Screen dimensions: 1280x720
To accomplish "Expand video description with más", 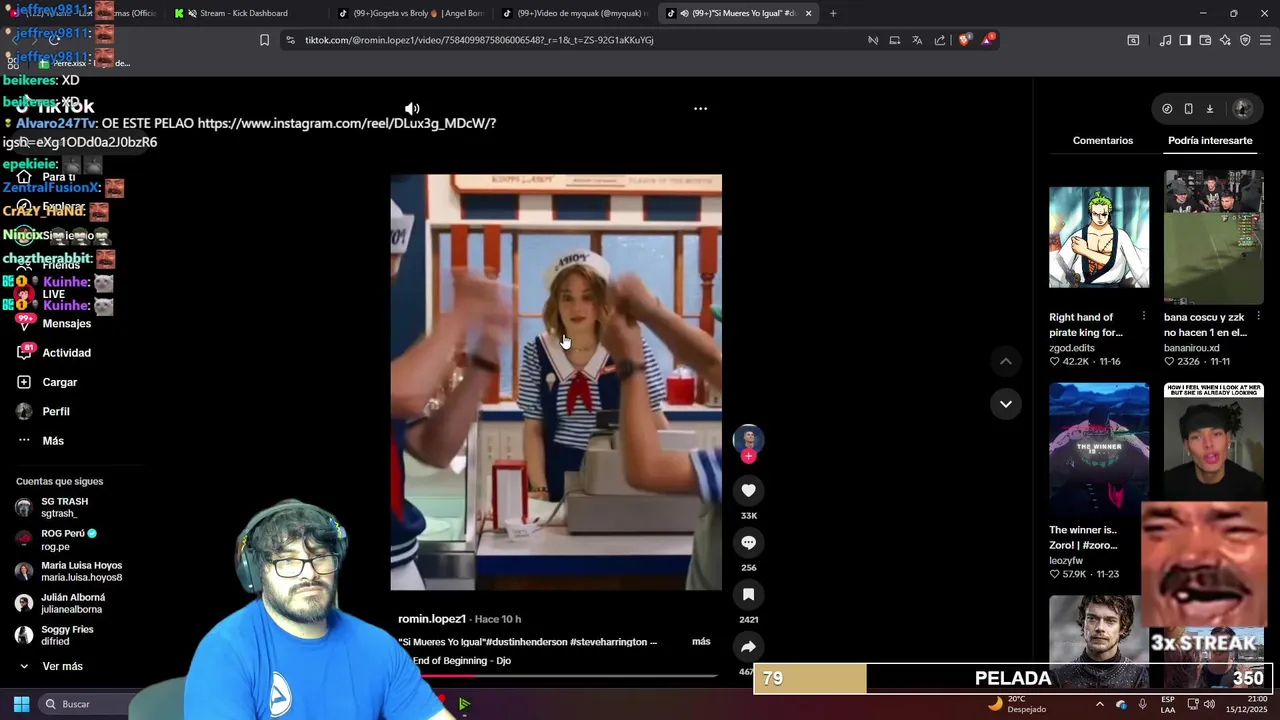I will pos(701,642).
